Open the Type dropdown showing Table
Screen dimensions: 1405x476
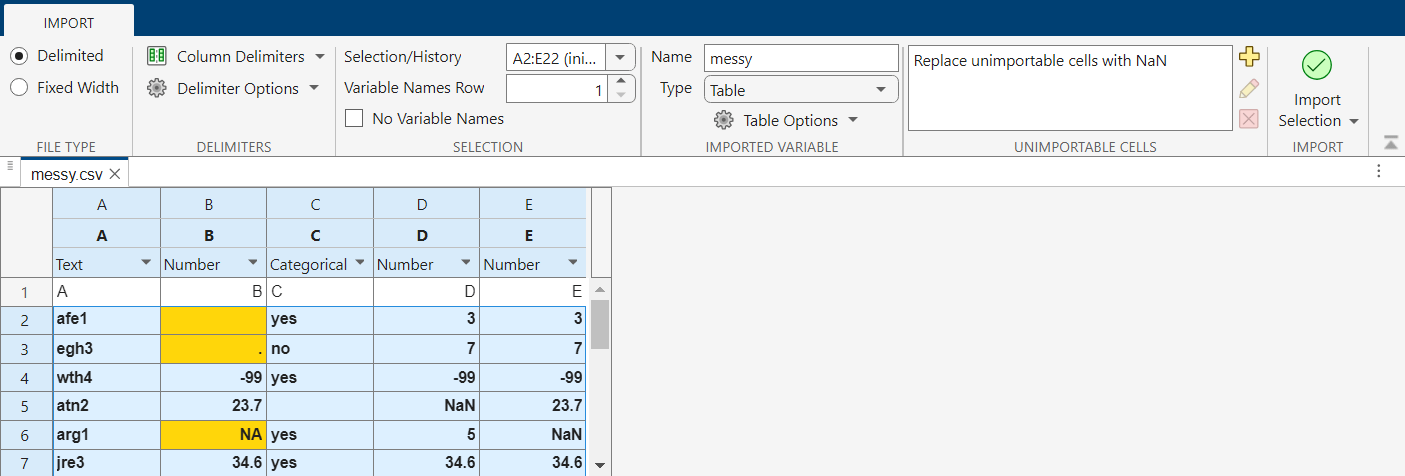point(801,90)
